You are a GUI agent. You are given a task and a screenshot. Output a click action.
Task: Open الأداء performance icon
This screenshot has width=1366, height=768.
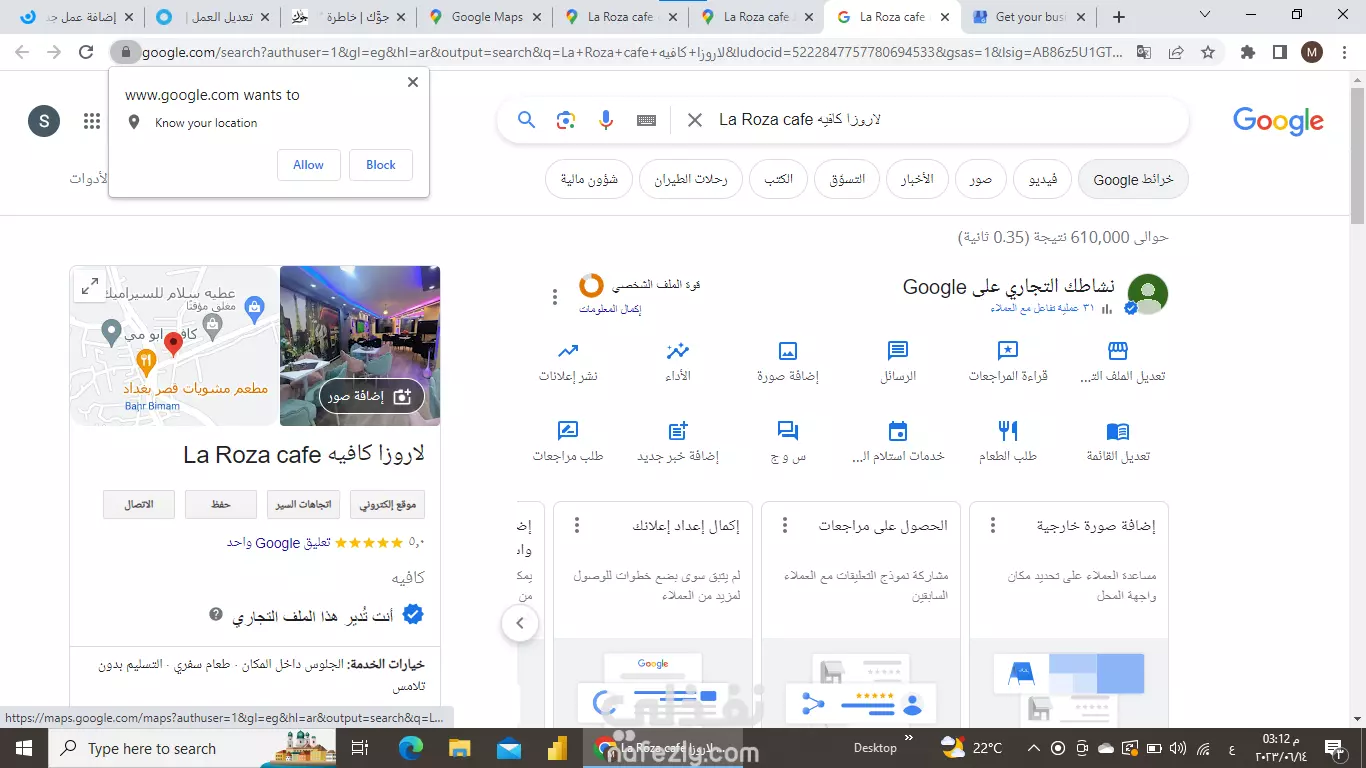tap(678, 351)
